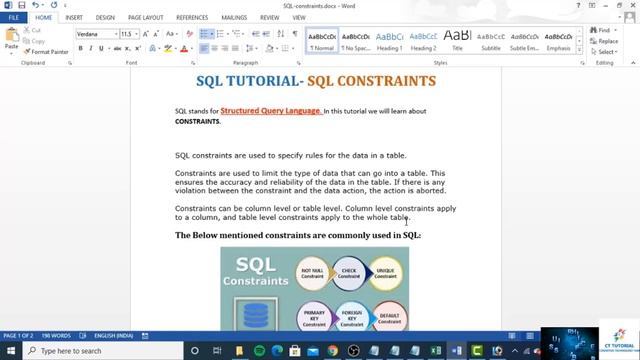Toggle Bold formatting

click(80, 49)
